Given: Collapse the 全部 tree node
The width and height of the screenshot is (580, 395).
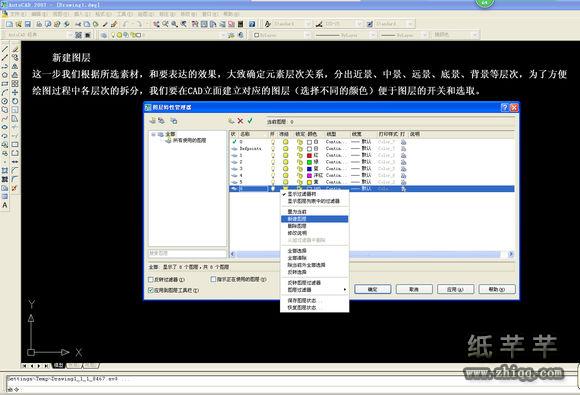Looking at the screenshot, I should pyautogui.click(x=154, y=134).
